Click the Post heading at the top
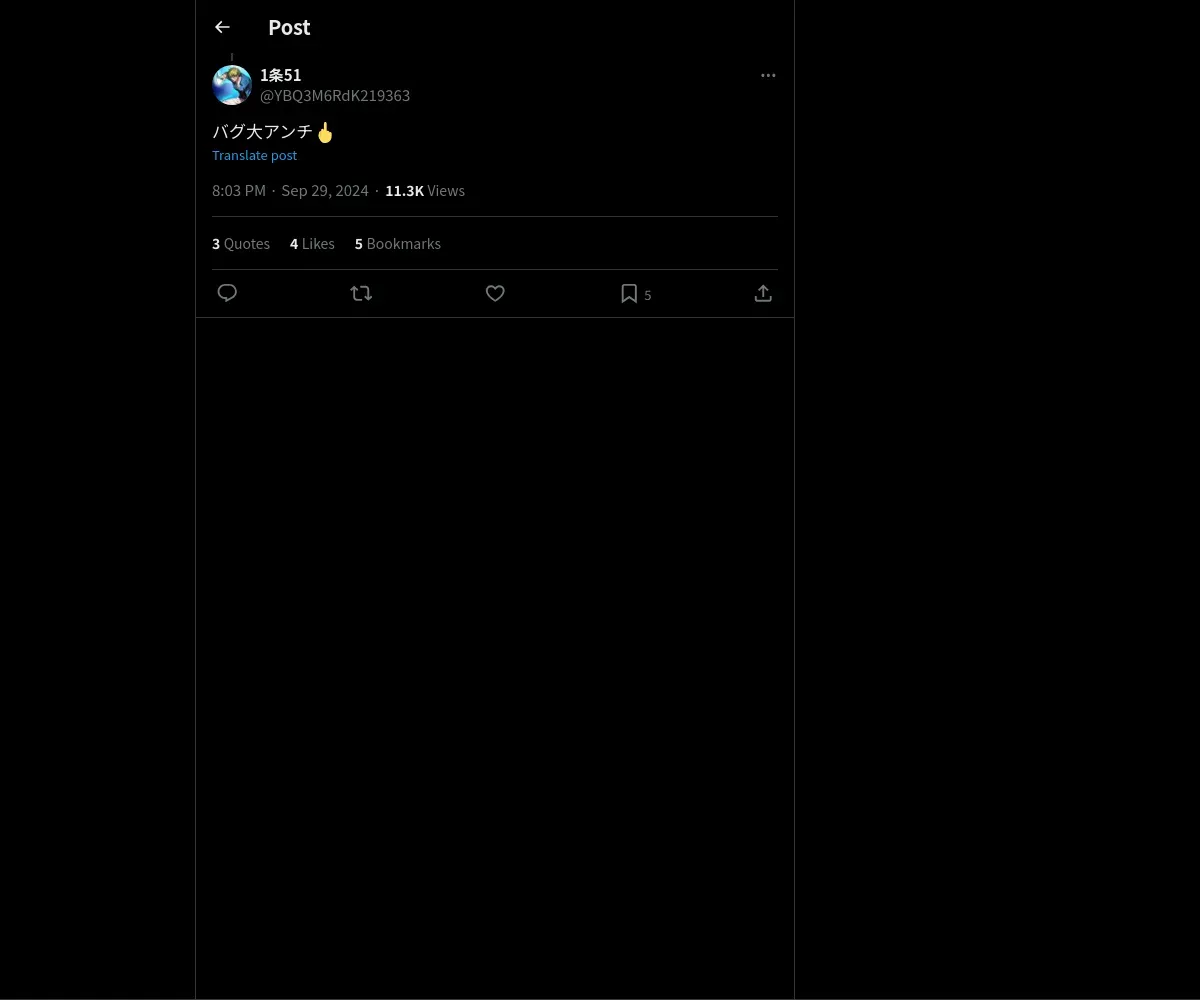The image size is (1200, 1000). click(x=289, y=27)
